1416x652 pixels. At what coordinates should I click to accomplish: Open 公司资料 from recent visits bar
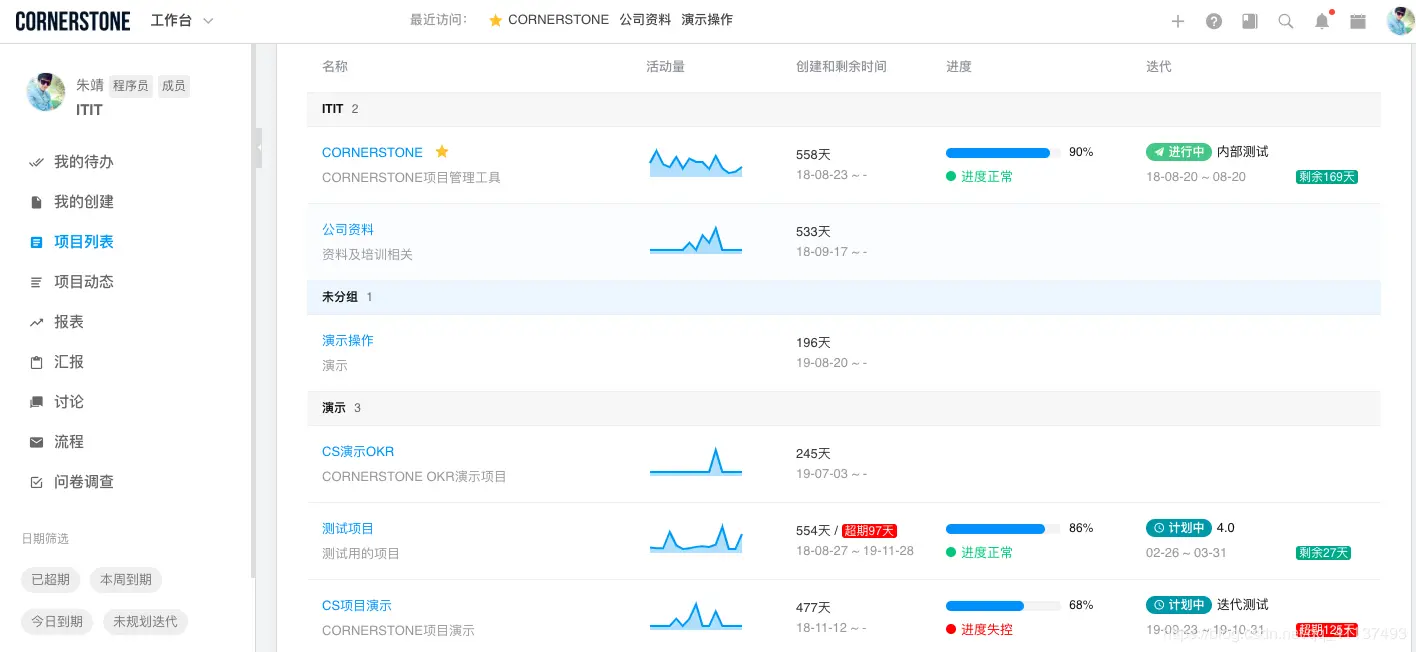[x=645, y=19]
